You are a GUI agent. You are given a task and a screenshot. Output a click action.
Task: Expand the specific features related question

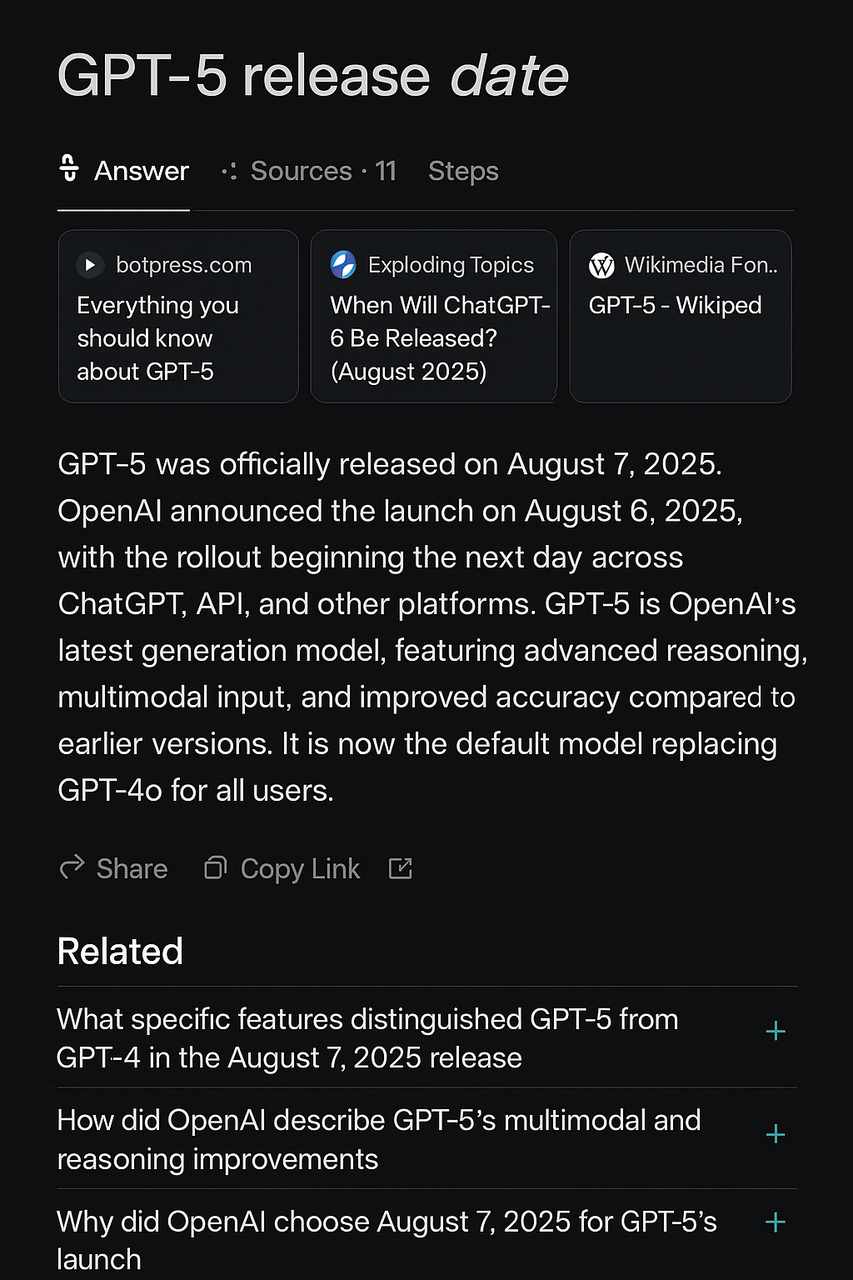[775, 1031]
